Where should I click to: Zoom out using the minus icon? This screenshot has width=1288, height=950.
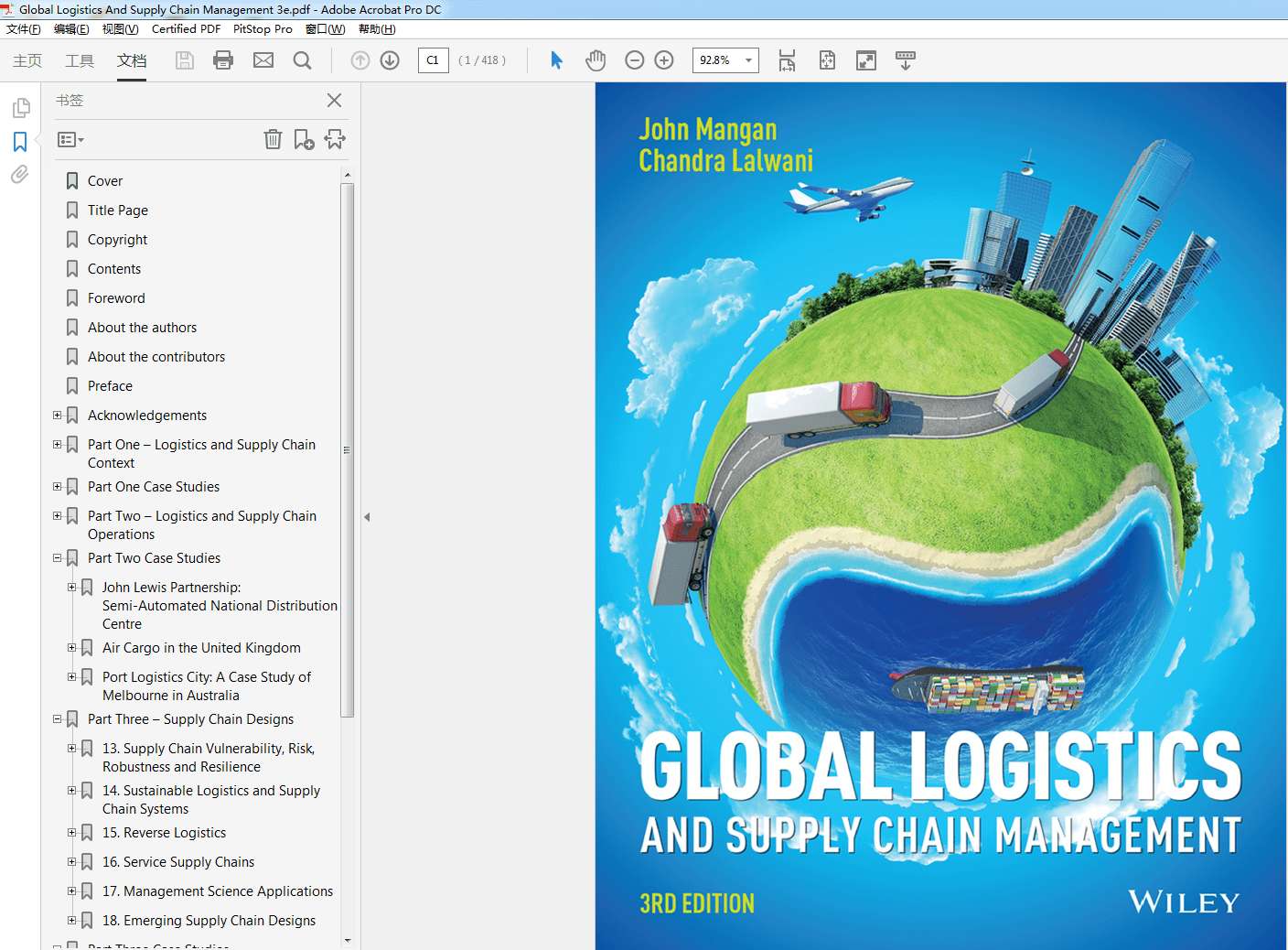(635, 60)
